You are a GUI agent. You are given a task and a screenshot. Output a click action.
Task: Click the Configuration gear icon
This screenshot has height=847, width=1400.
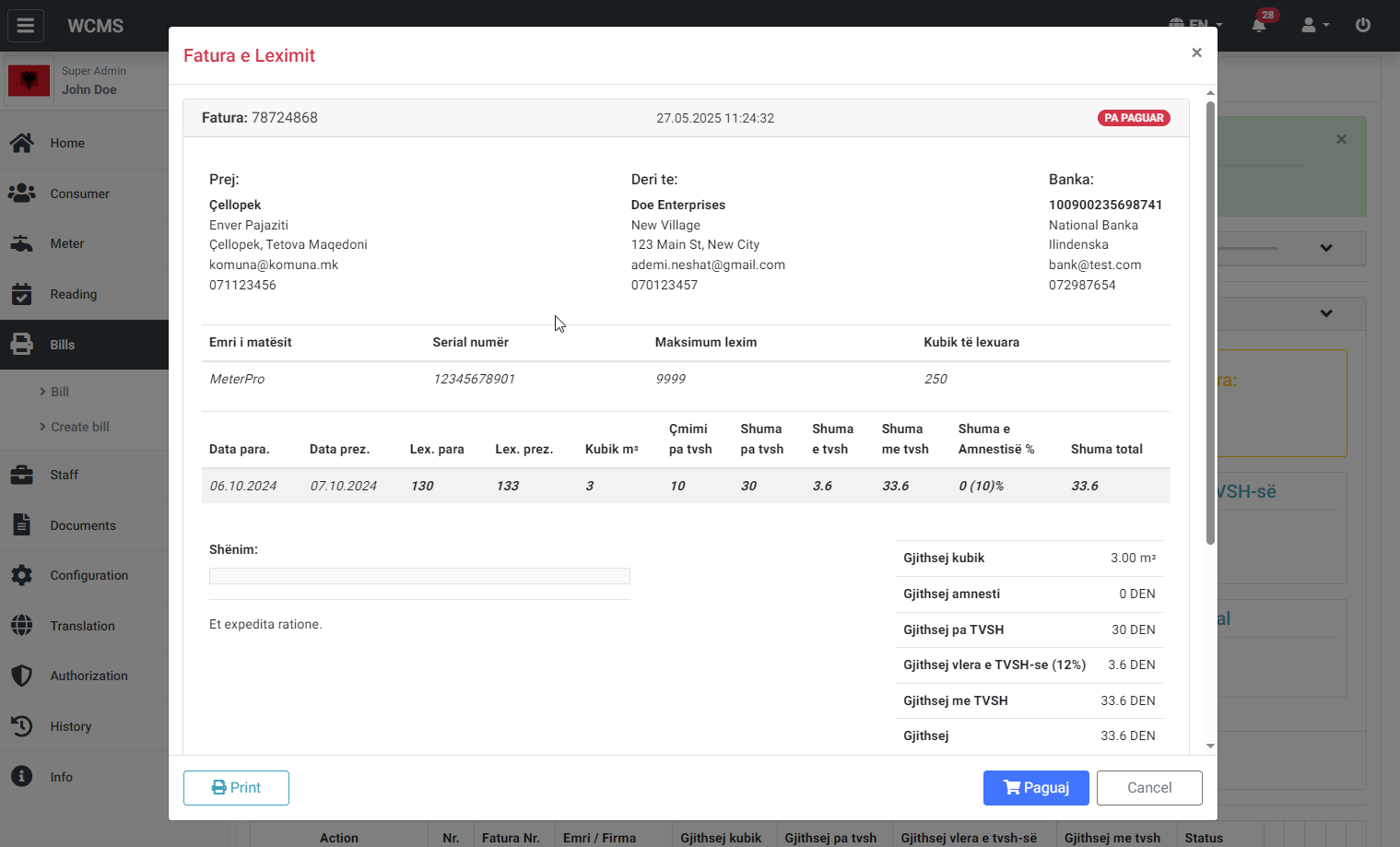22,575
